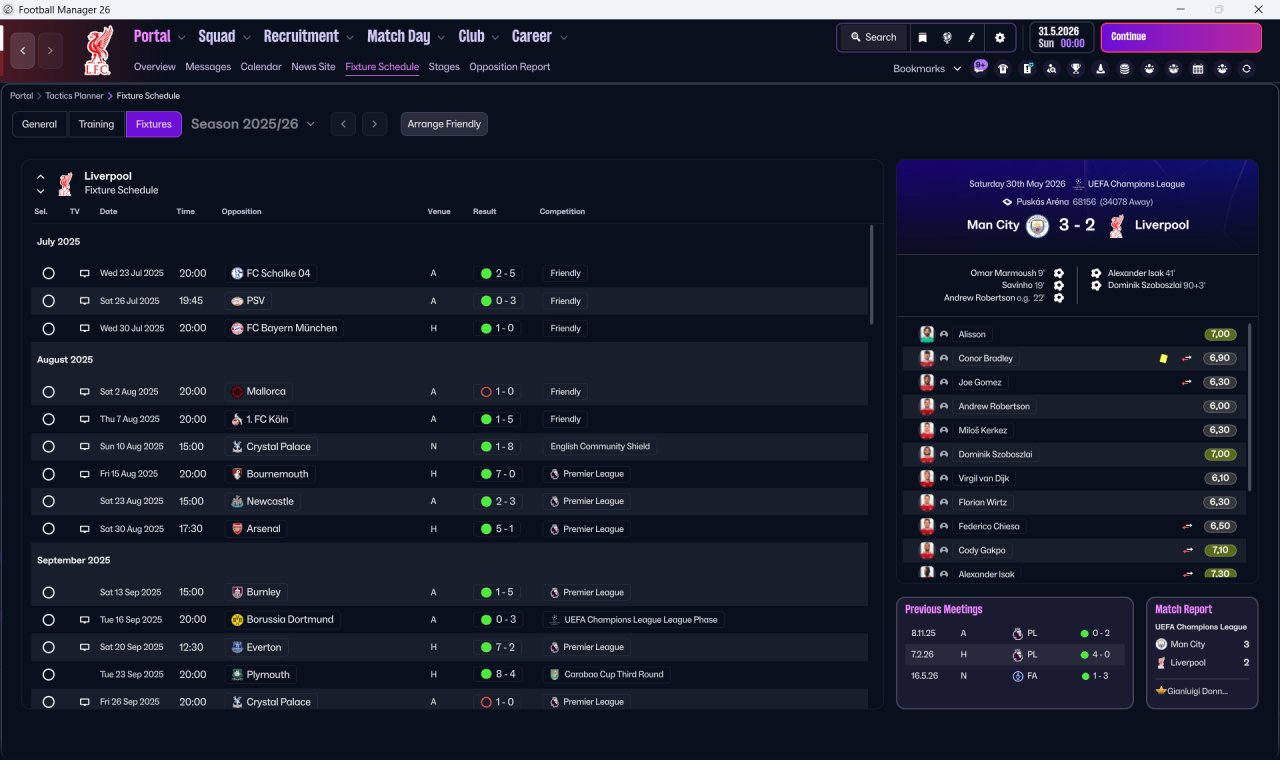Expand the Portal menu chevron
The width and height of the screenshot is (1280, 760).
[x=181, y=38]
